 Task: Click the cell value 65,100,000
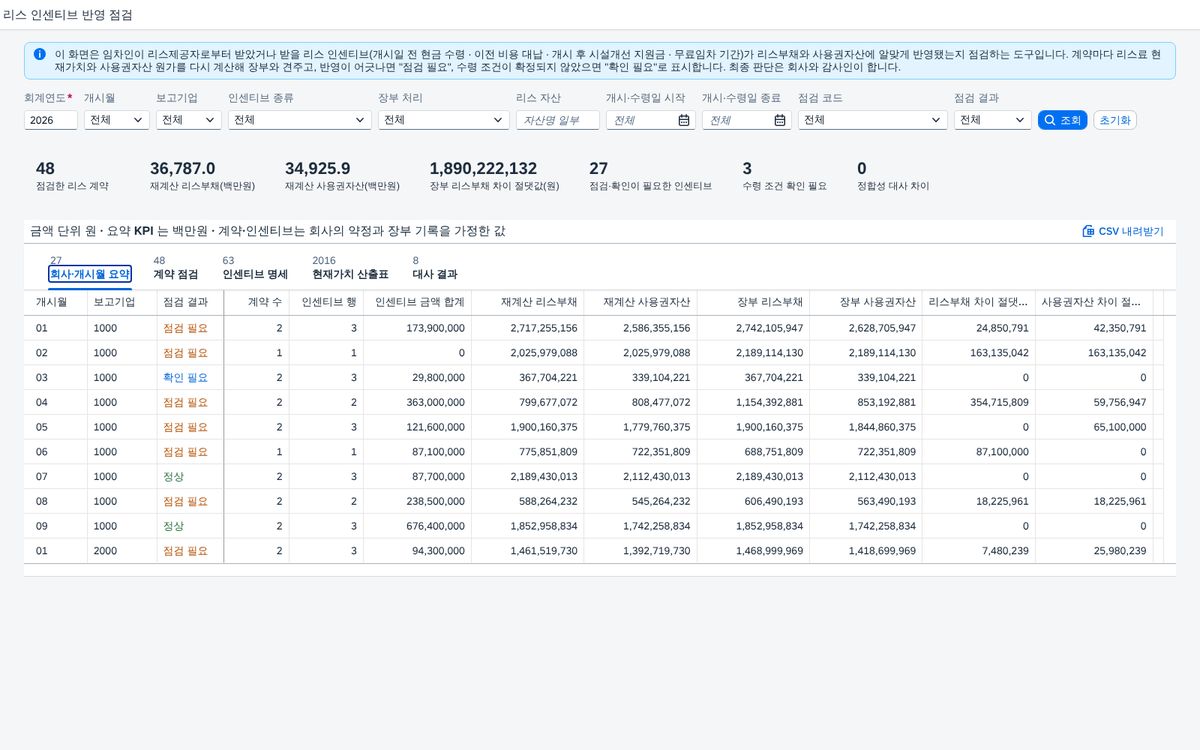(1118, 427)
